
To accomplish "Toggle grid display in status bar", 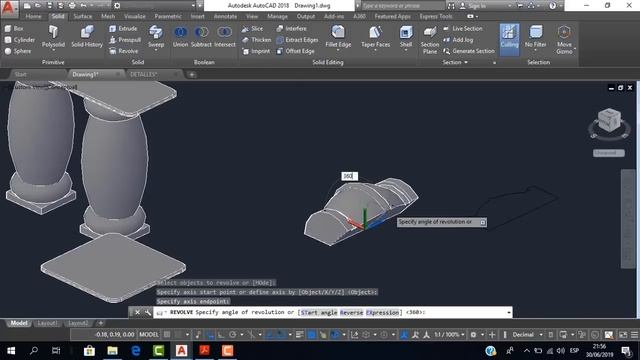I will click(x=167, y=335).
